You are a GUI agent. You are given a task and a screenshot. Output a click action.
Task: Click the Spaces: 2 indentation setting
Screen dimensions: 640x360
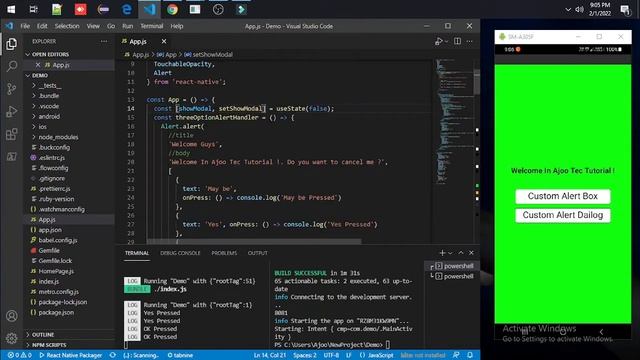point(304,355)
